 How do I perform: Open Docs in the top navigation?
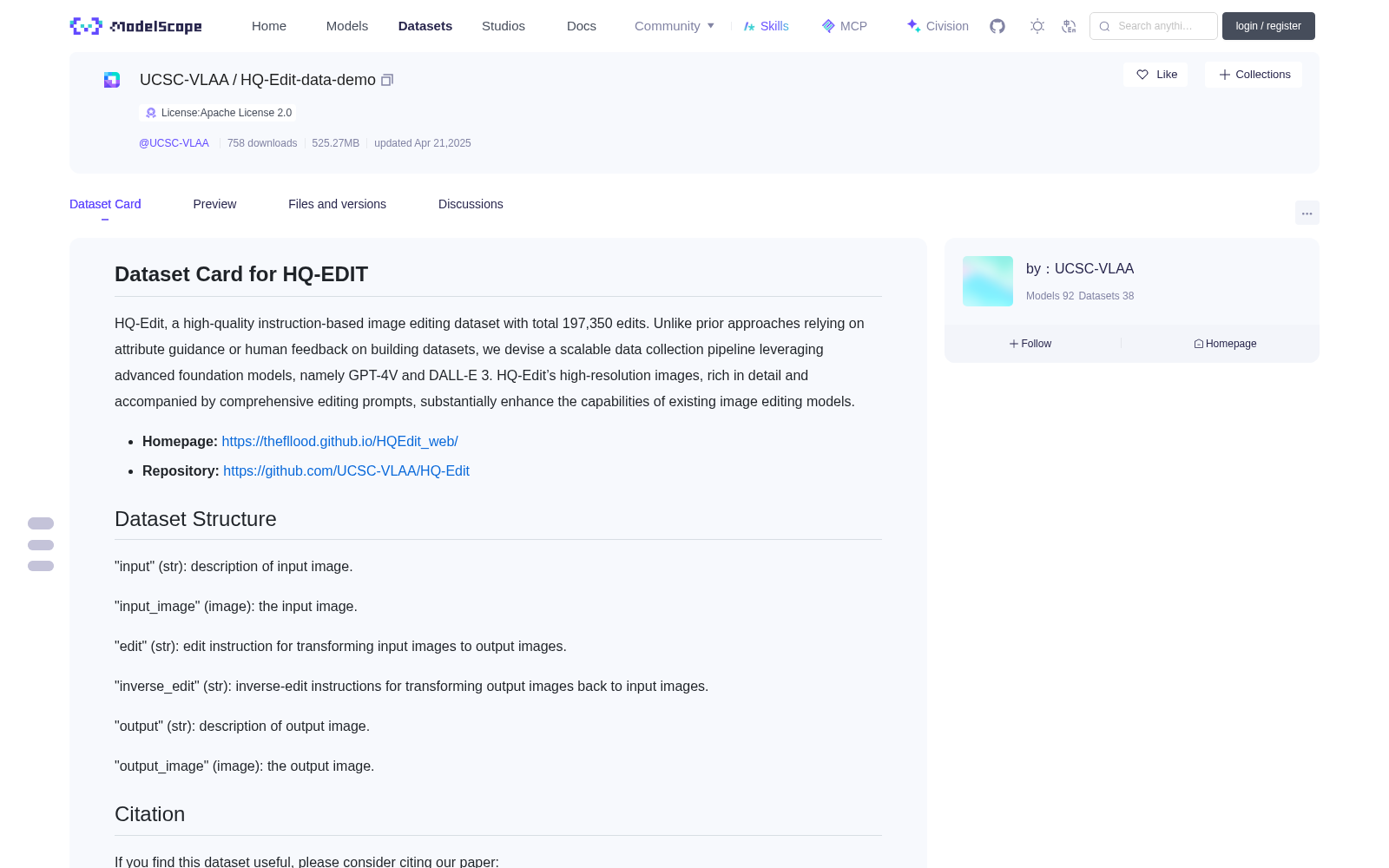click(x=582, y=26)
